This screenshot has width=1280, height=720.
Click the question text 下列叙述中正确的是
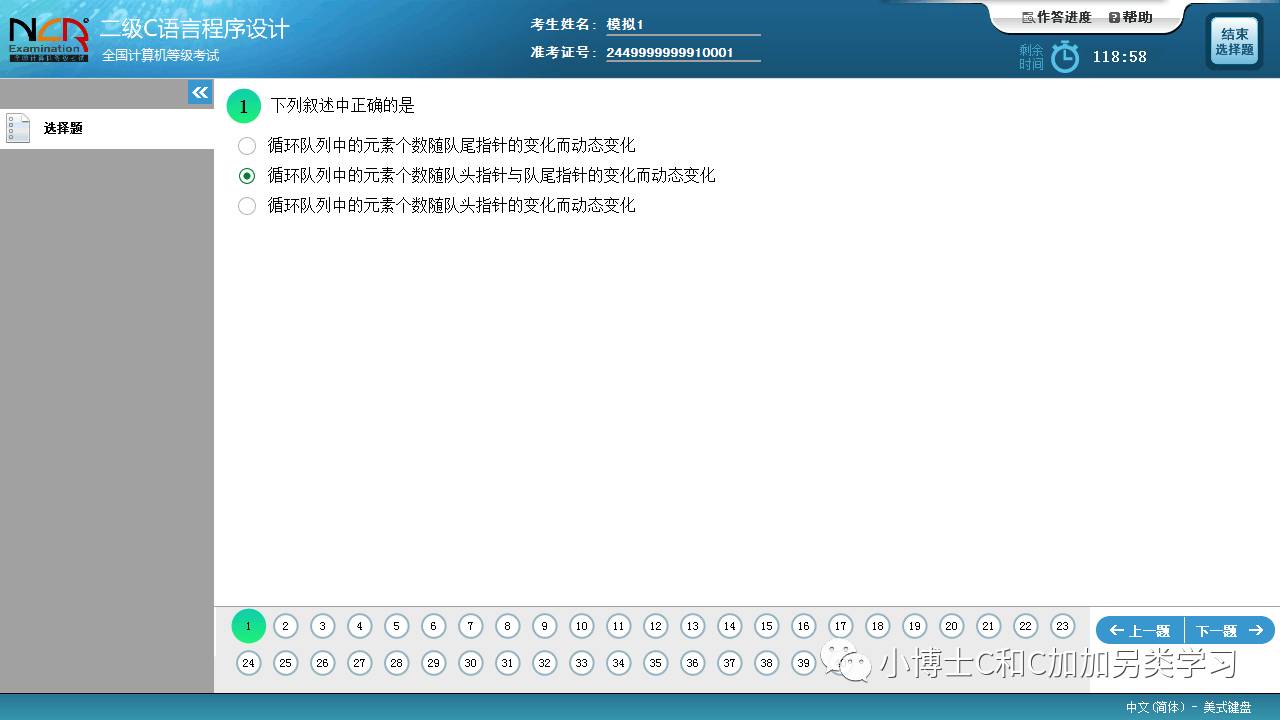pos(342,106)
